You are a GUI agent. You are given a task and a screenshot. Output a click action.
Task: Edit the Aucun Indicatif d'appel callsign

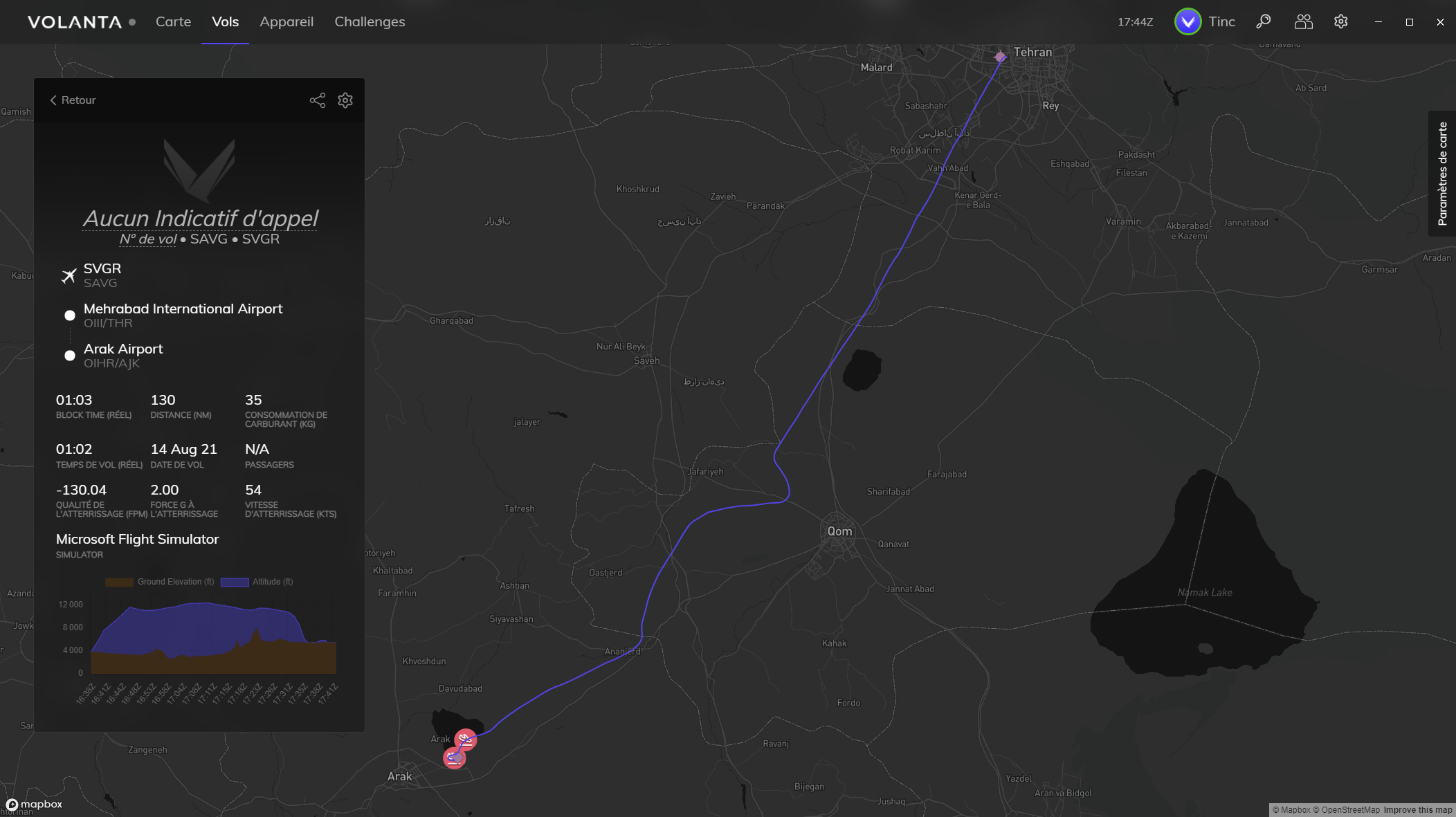[x=200, y=218]
